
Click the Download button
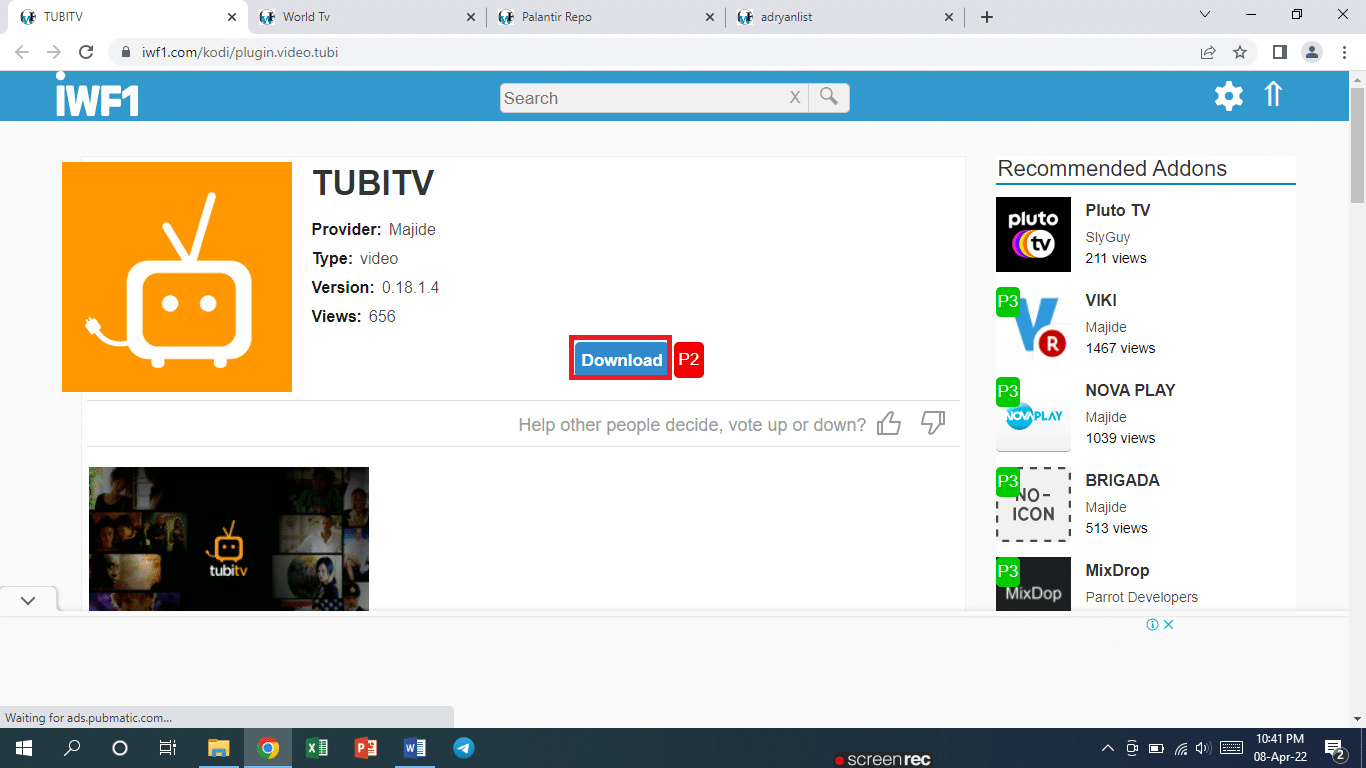pyautogui.click(x=621, y=360)
